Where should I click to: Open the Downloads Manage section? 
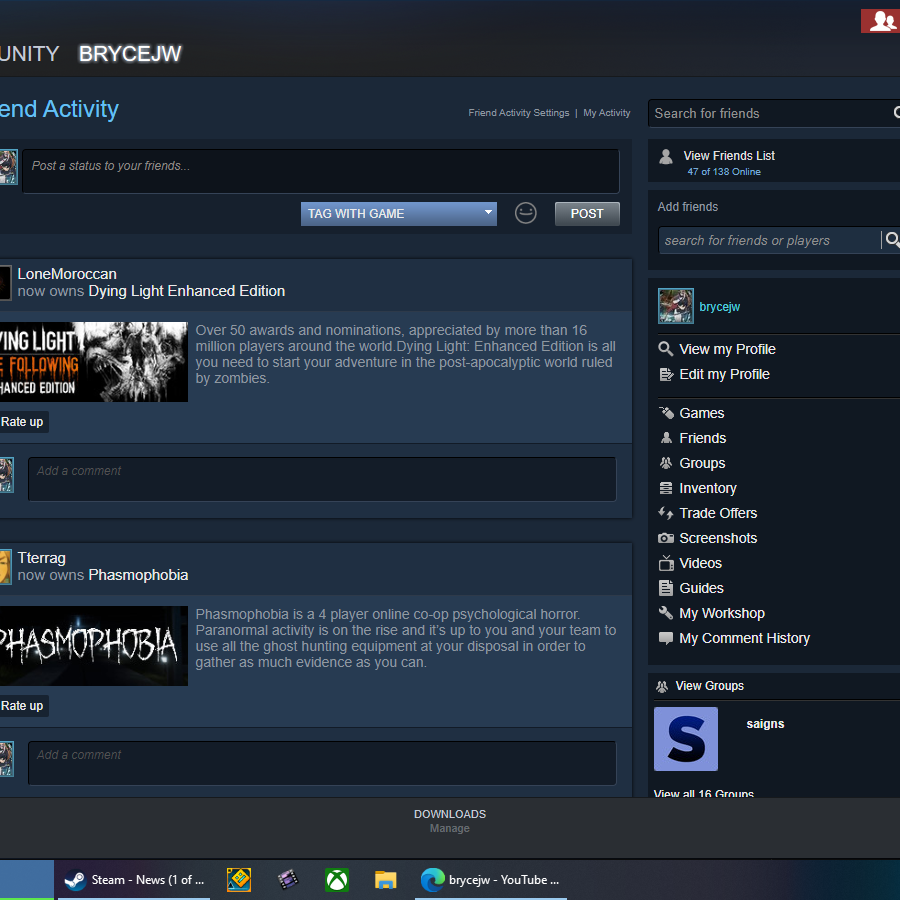click(450, 820)
